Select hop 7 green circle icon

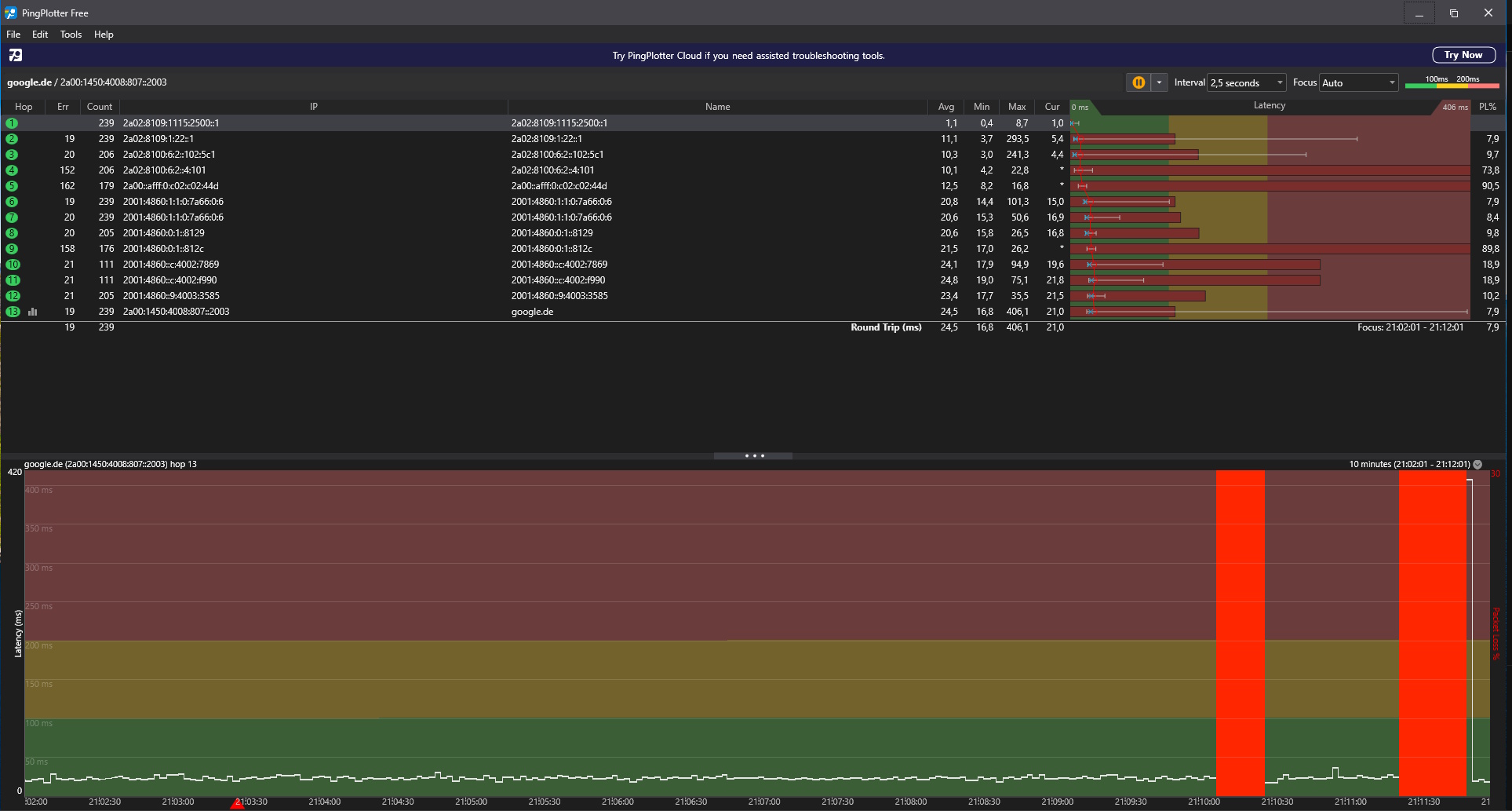pos(12,217)
